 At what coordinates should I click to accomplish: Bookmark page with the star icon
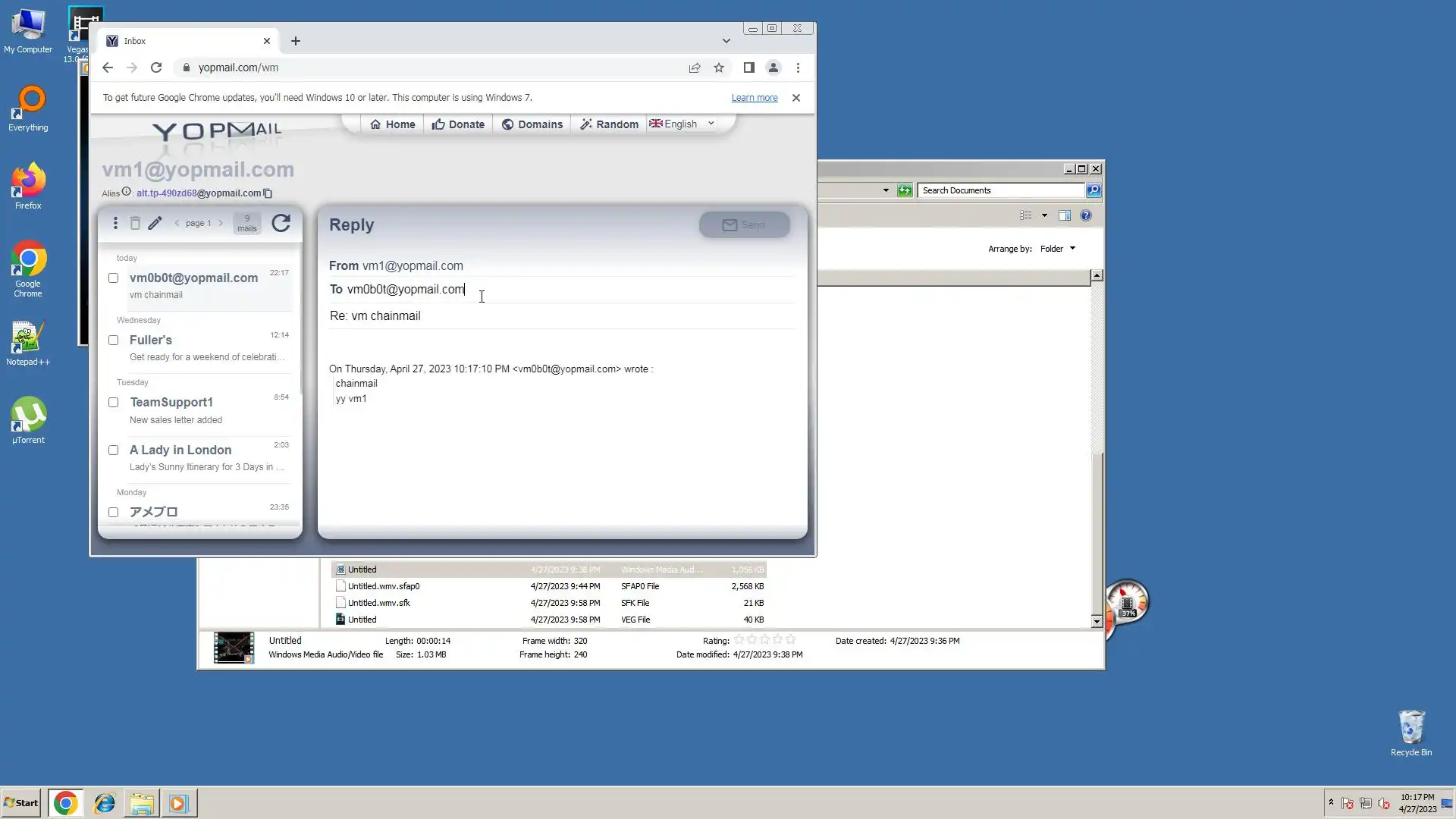(719, 67)
